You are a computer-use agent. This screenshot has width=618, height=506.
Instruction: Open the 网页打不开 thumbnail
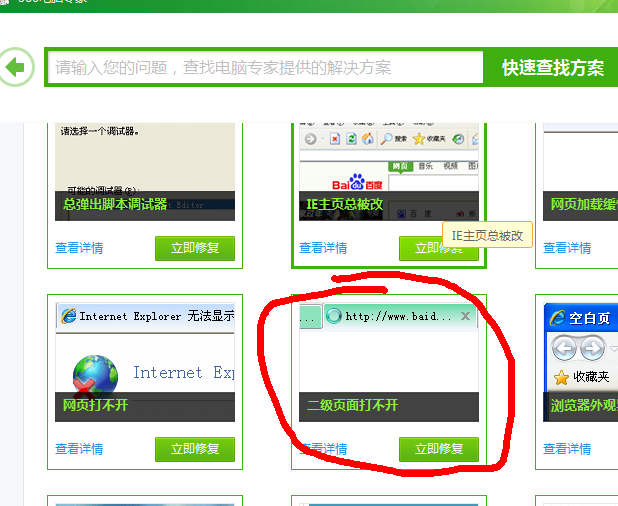(145, 362)
